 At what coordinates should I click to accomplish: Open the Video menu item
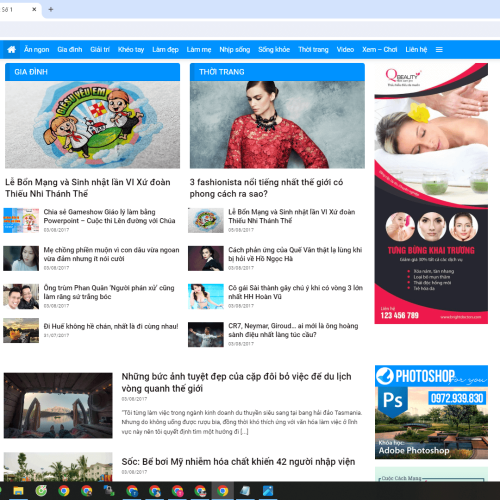point(345,50)
